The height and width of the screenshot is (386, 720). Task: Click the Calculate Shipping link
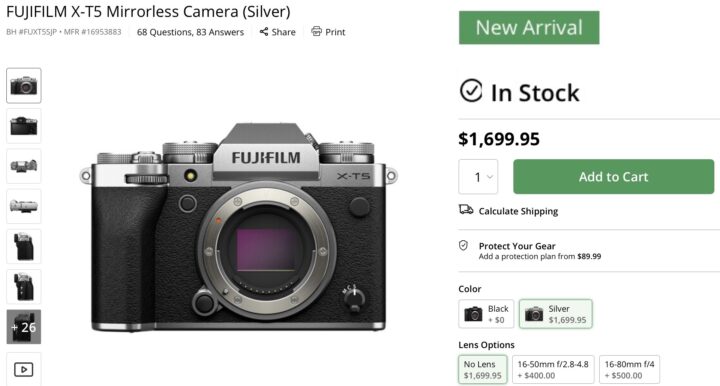click(x=518, y=211)
